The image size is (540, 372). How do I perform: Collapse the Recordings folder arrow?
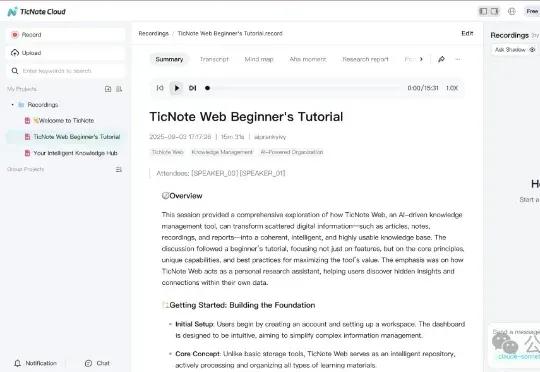pos(13,105)
